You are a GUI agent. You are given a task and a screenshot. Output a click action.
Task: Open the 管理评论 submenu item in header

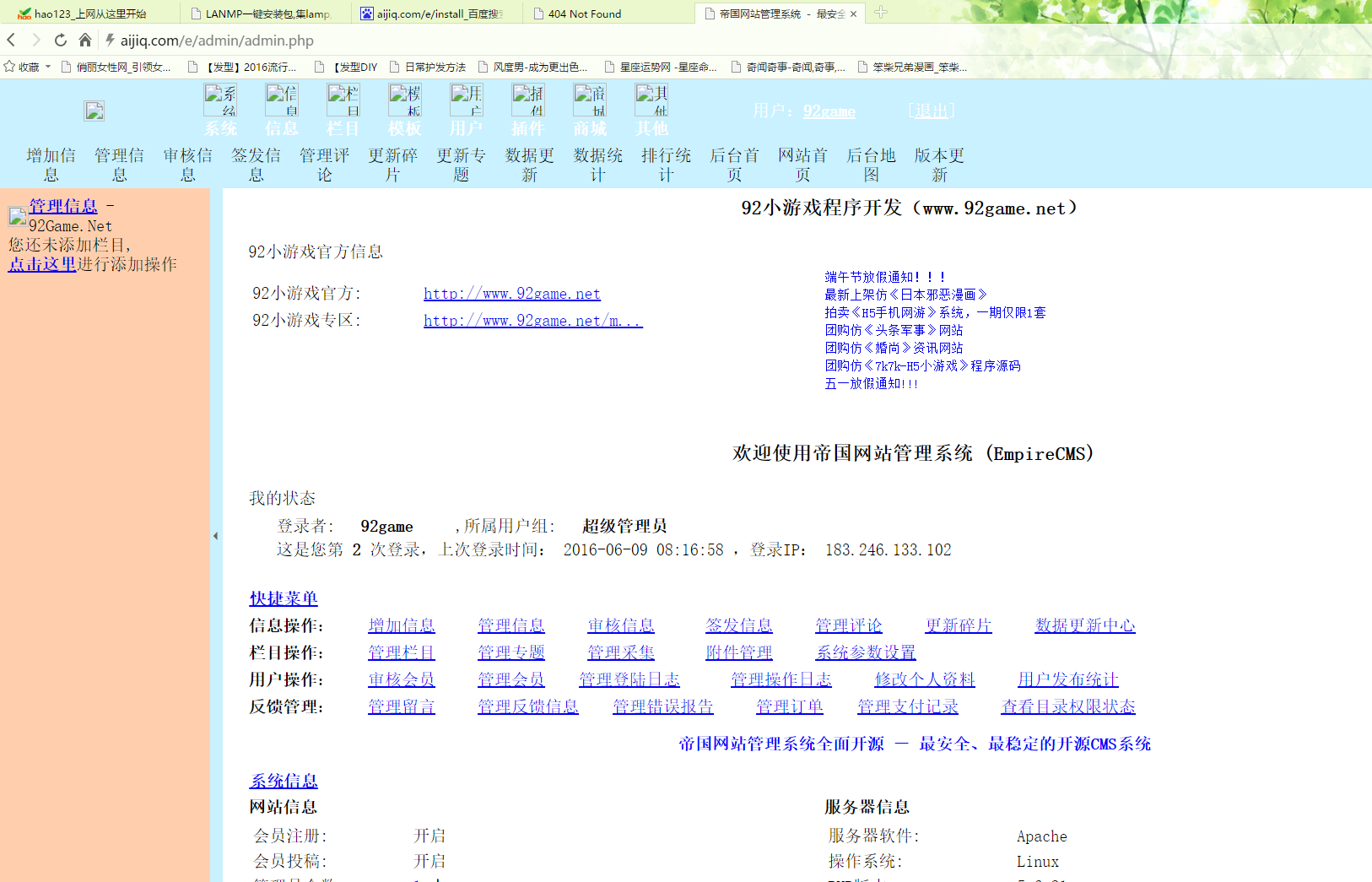[324, 165]
